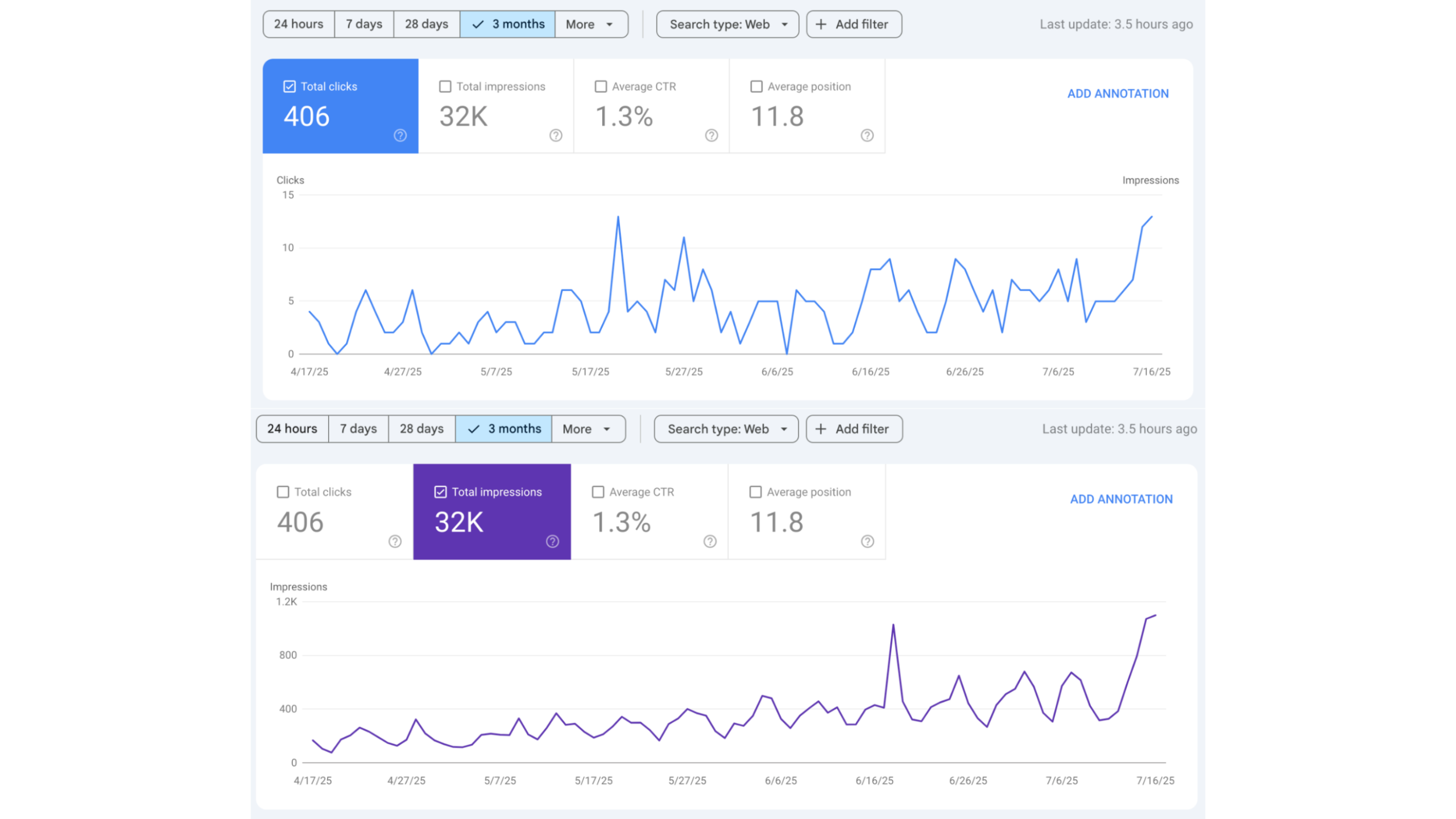This screenshot has height=819, width=1456.
Task: Open top Search type: Web dropdown
Action: 727,24
